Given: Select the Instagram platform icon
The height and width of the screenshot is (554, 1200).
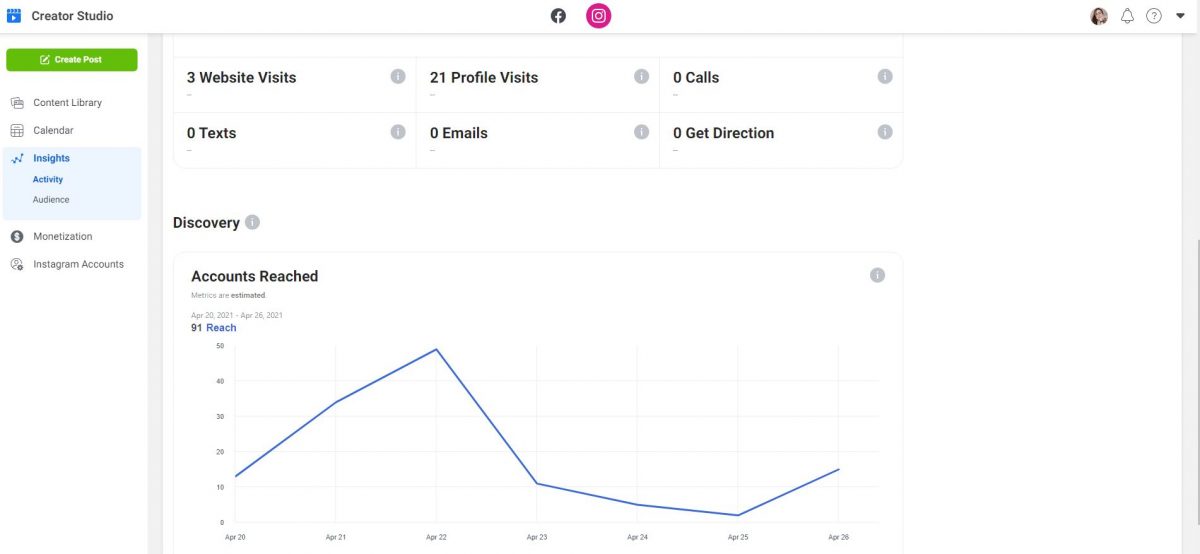Looking at the screenshot, I should point(598,16).
